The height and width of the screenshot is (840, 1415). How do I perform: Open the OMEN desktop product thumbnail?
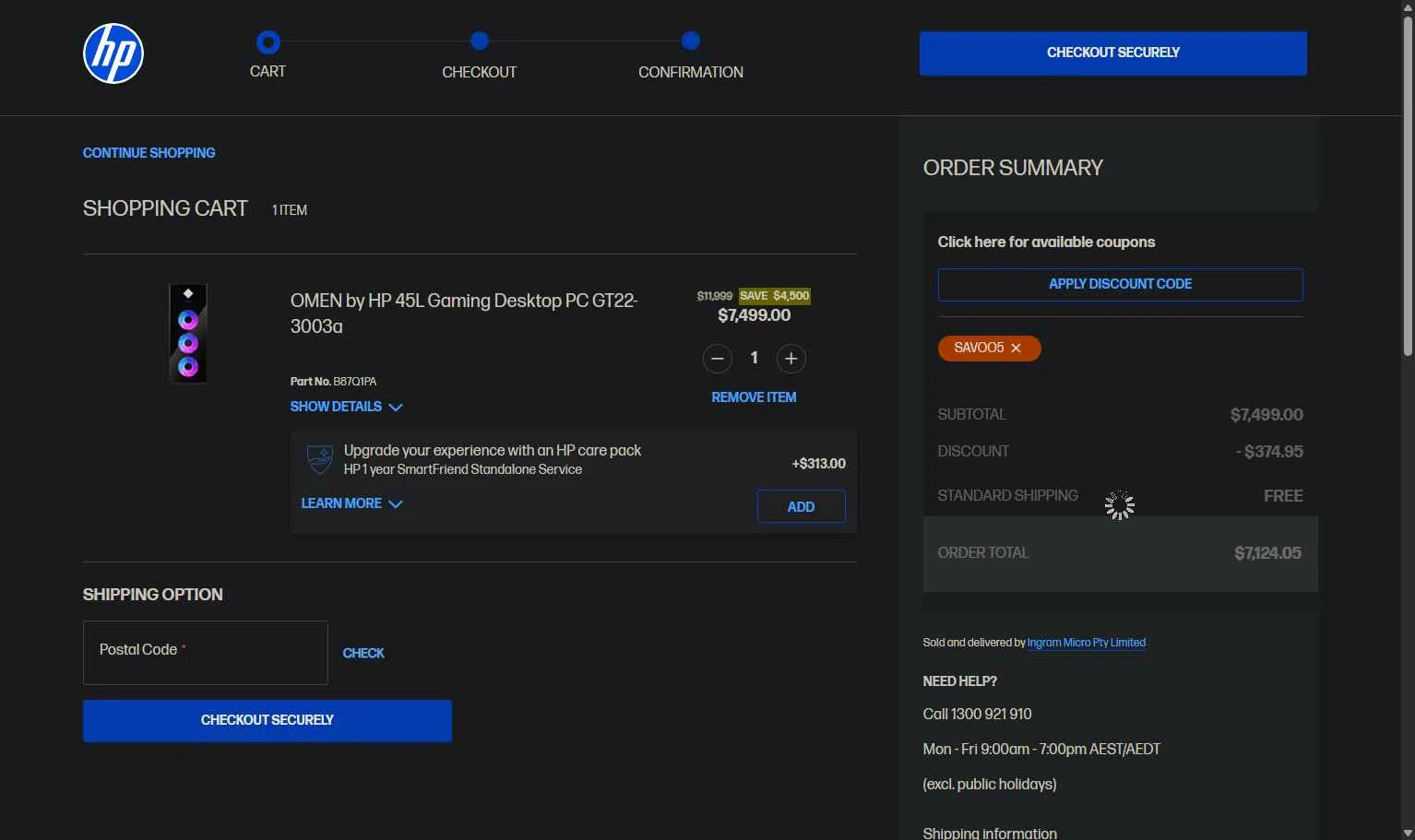[188, 333]
